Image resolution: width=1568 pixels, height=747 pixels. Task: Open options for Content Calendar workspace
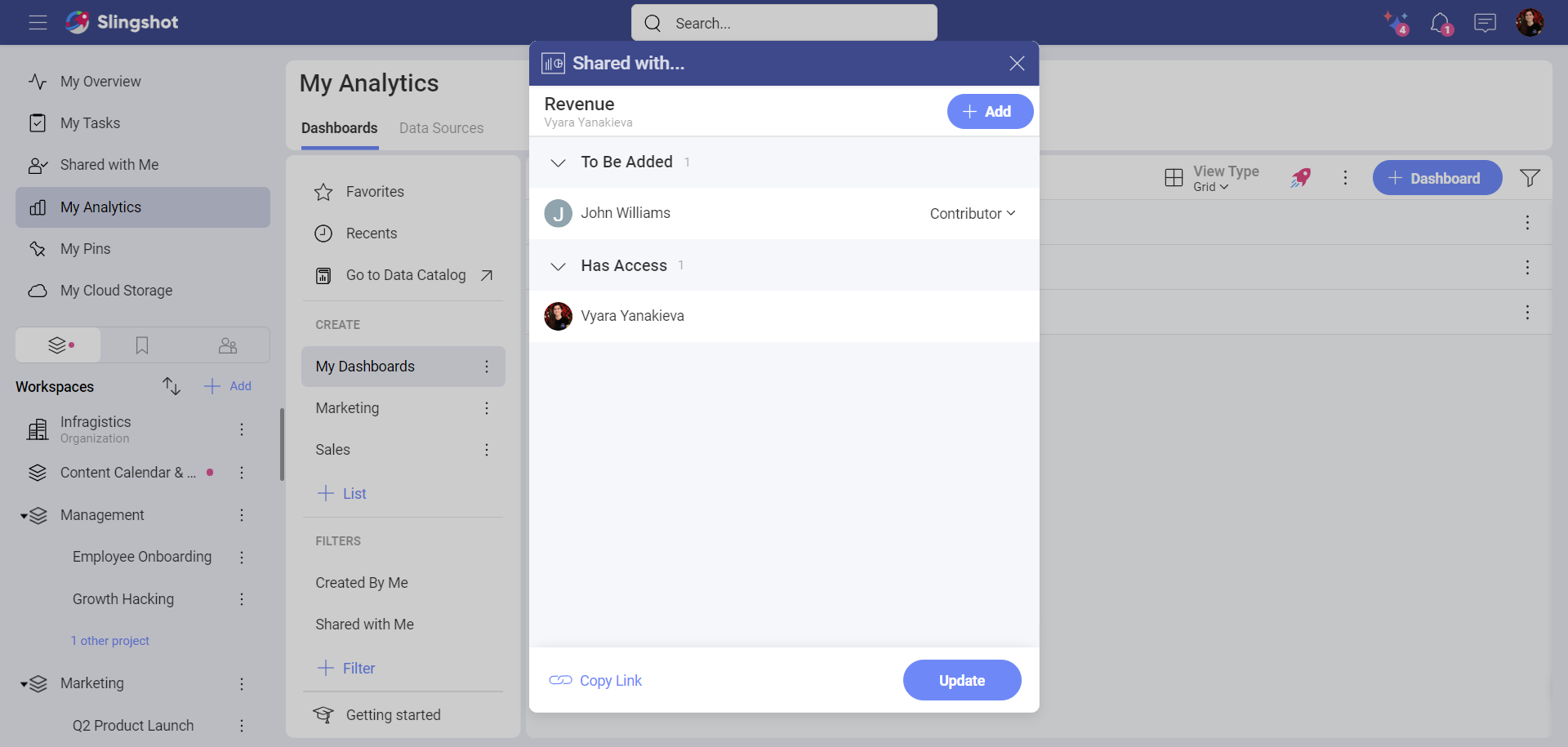(242, 473)
